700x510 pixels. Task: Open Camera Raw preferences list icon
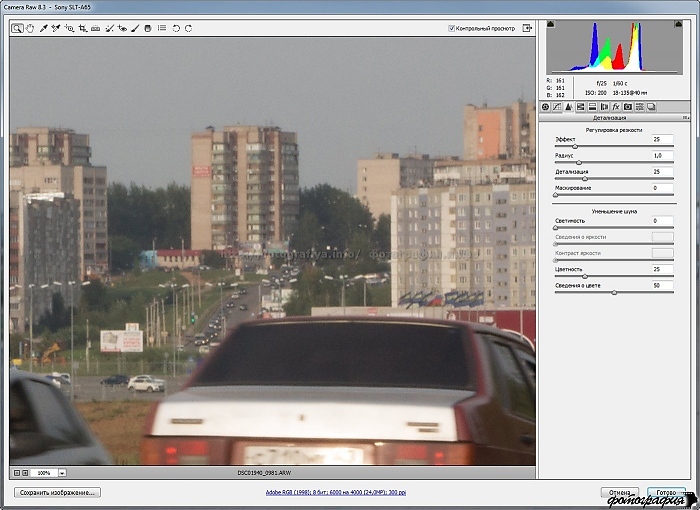click(x=162, y=28)
